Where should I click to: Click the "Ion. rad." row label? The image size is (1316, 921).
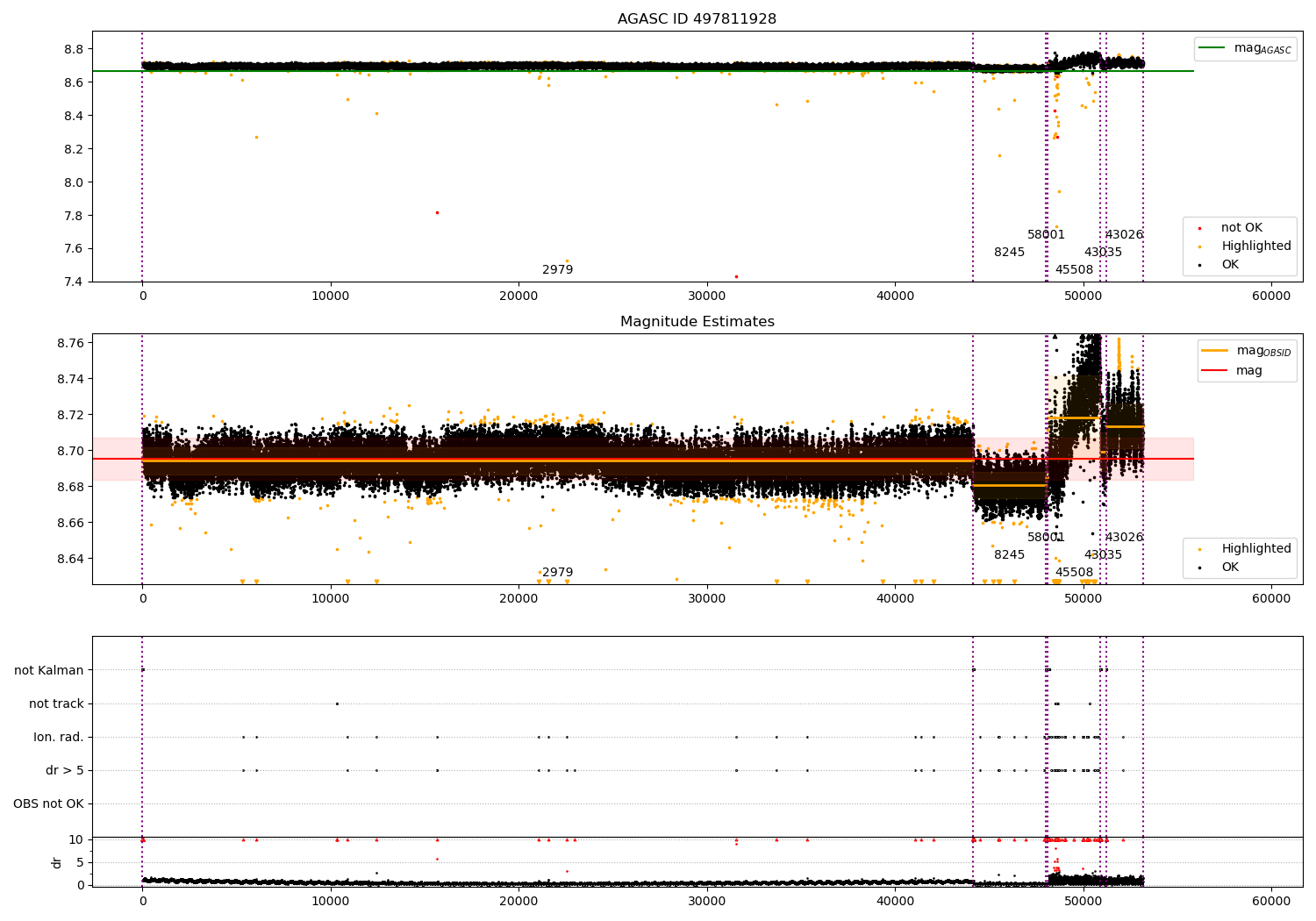(x=59, y=738)
